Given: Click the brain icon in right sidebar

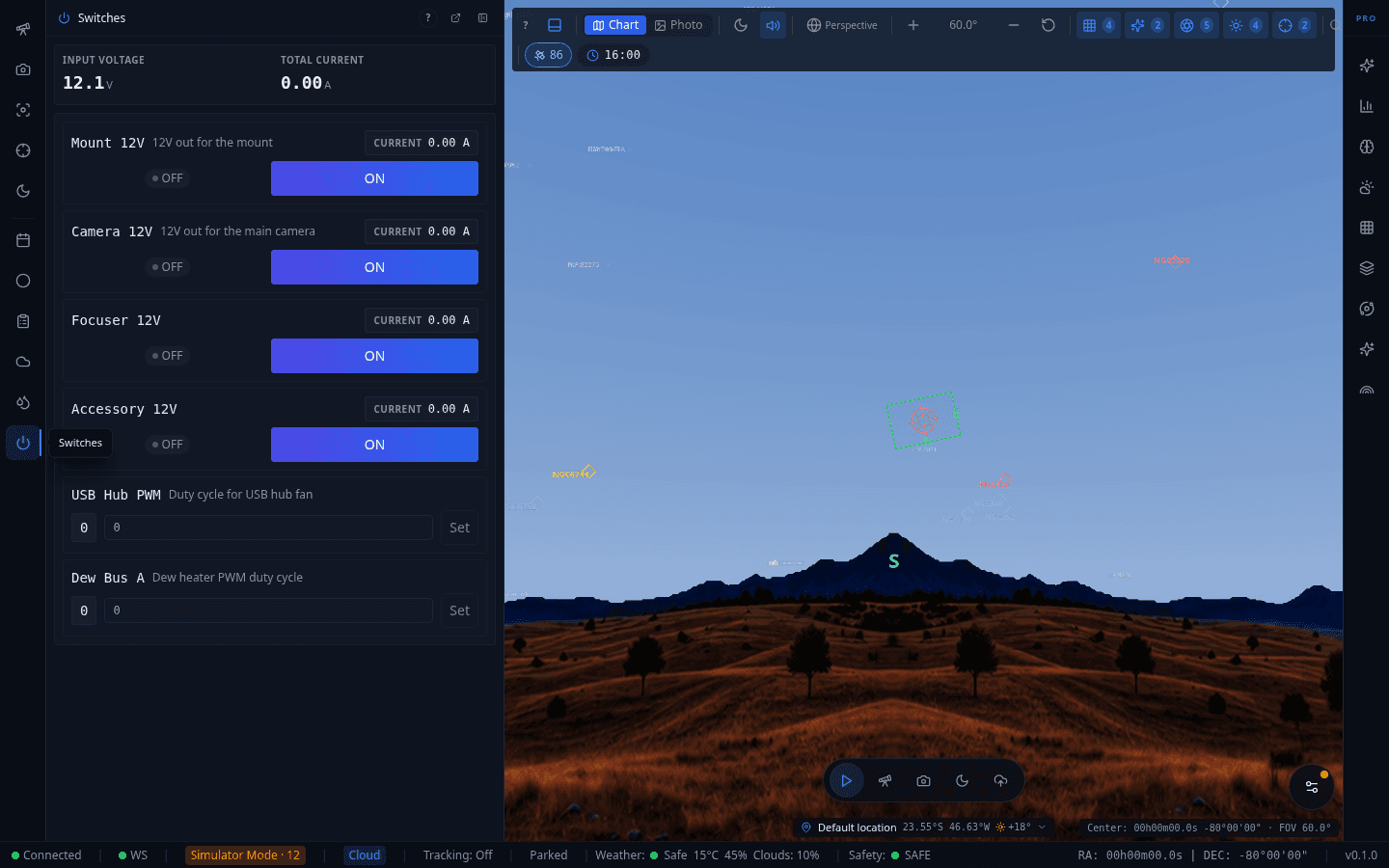Looking at the screenshot, I should point(1366,147).
